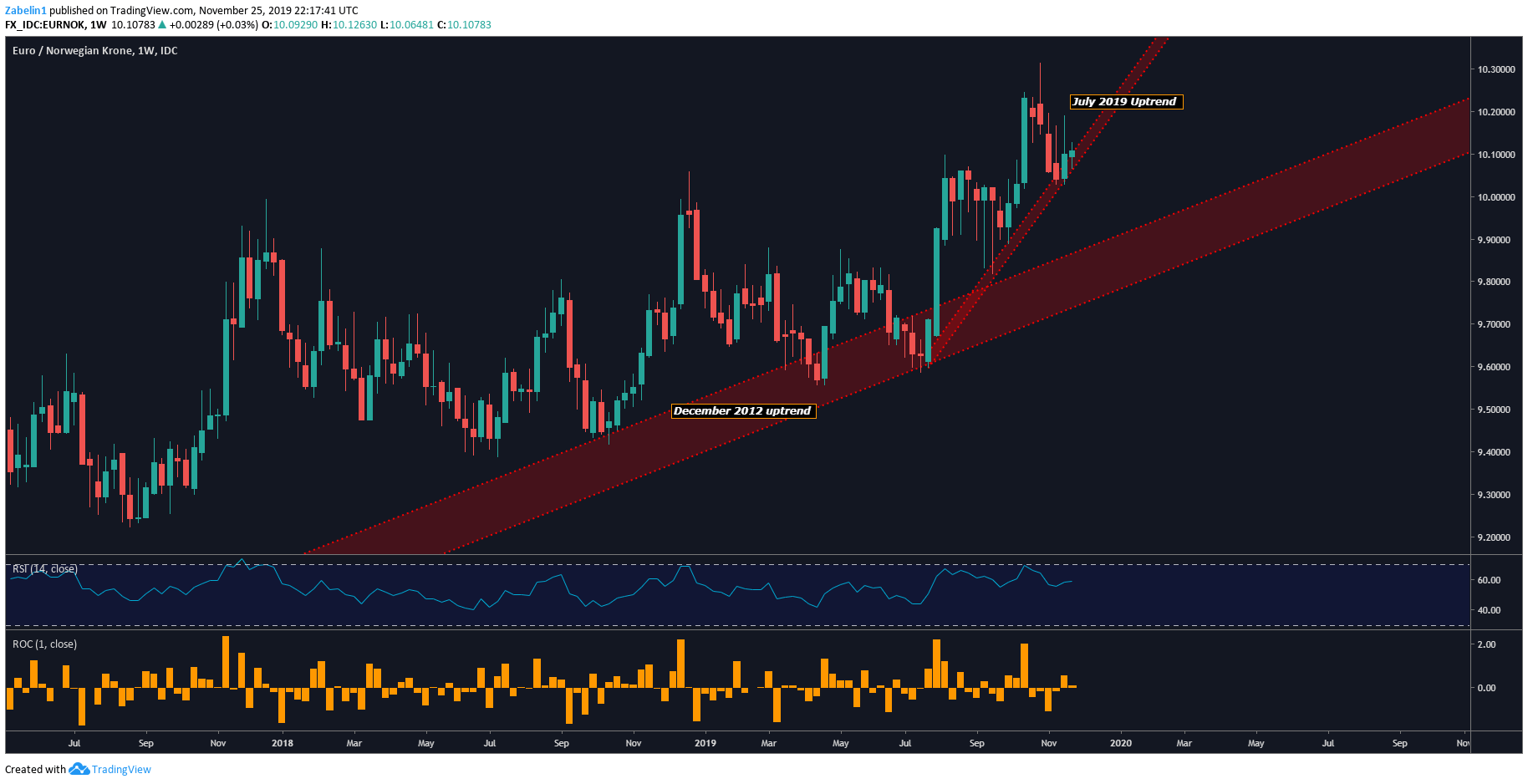
Task: Click the green up-triangle price change indicator
Action: [162, 25]
